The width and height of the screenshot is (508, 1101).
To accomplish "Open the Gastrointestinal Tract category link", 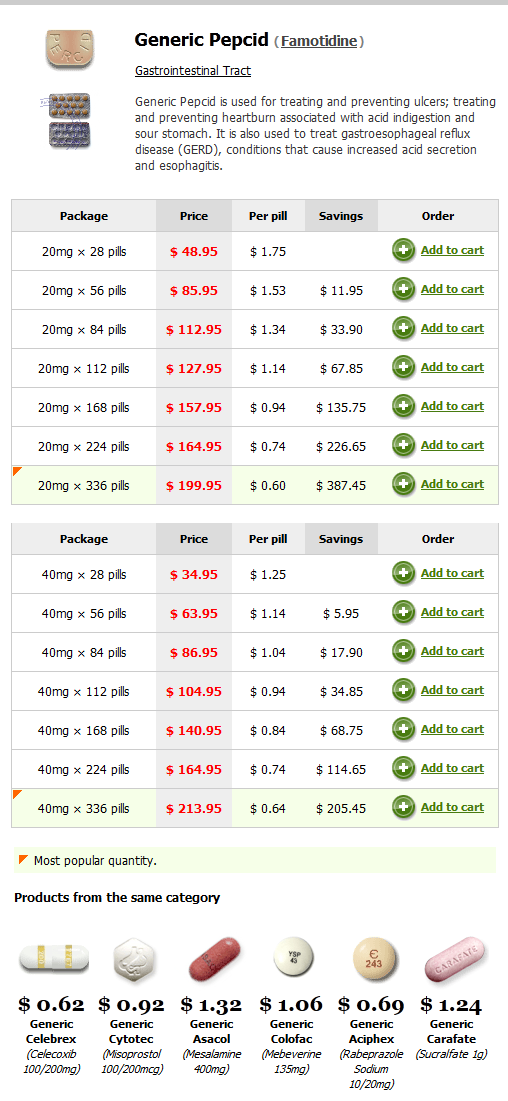I will 193,71.
